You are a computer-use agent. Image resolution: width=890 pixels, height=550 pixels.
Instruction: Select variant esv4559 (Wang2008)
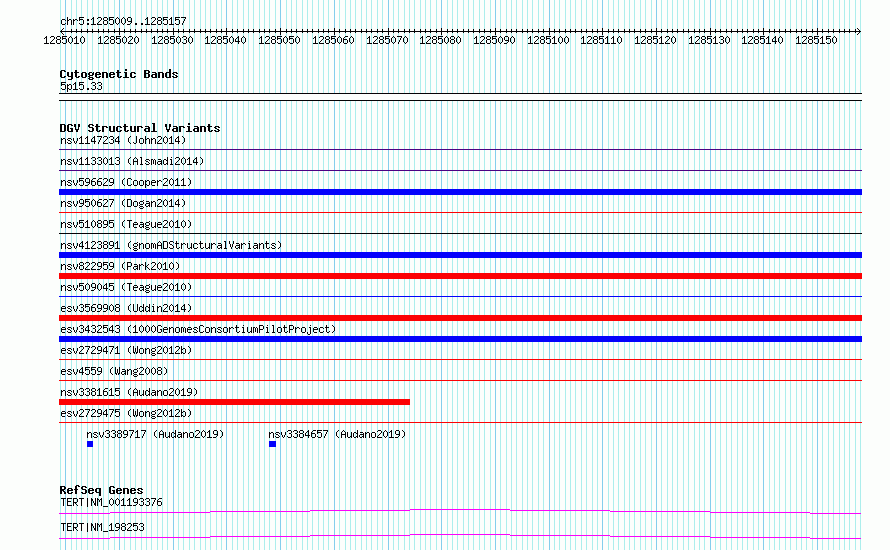114,371
